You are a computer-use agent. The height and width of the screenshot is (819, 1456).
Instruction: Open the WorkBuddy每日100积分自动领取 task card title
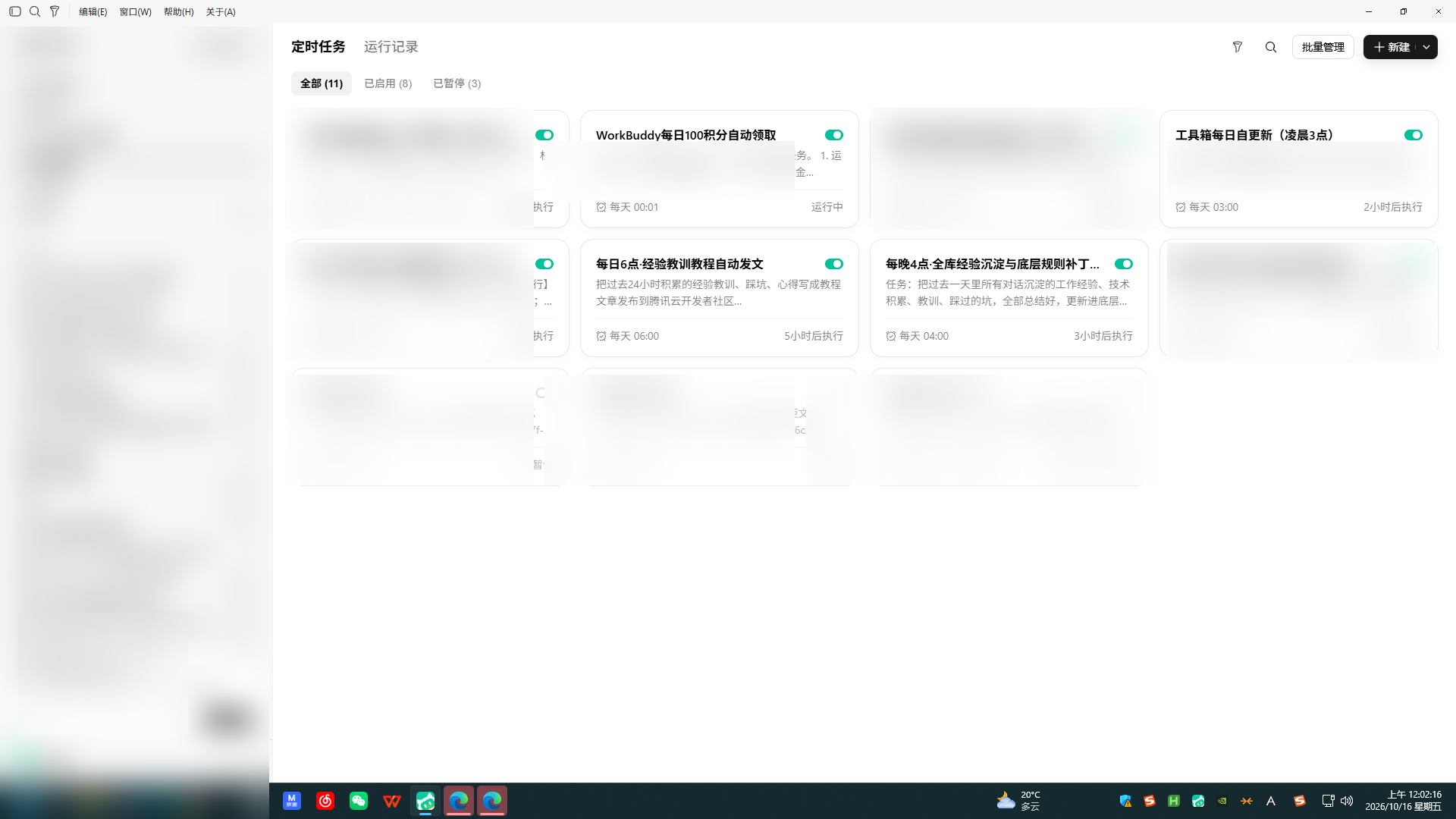[x=686, y=135]
